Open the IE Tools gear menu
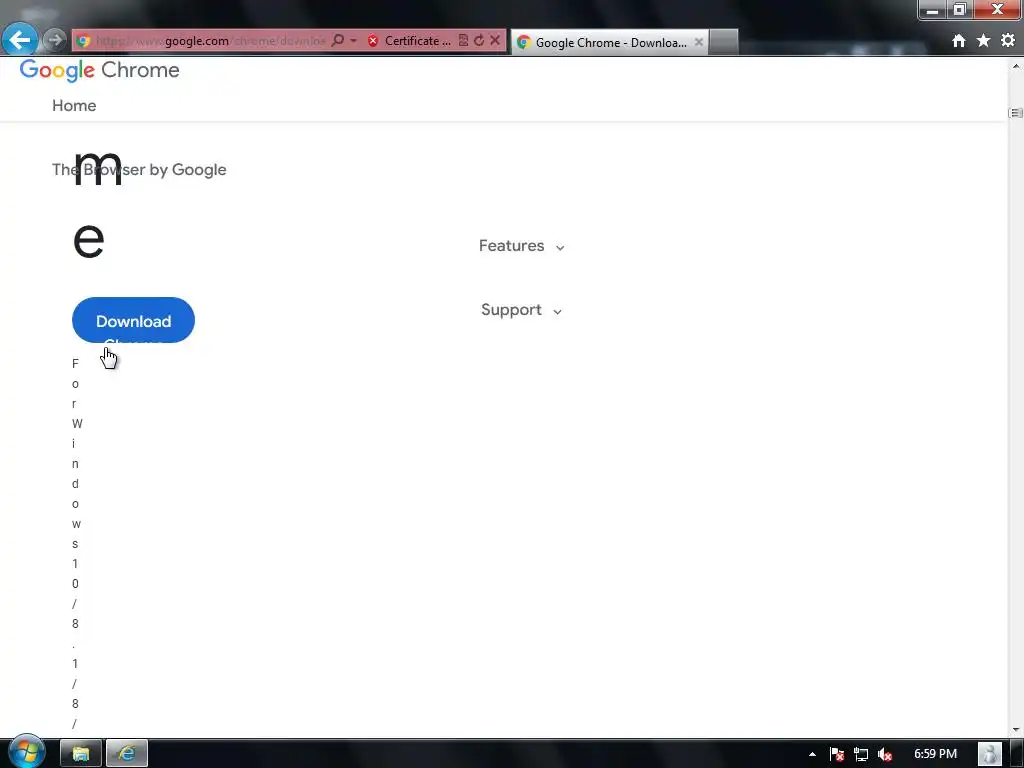This screenshot has height=768, width=1024. coord(1008,40)
